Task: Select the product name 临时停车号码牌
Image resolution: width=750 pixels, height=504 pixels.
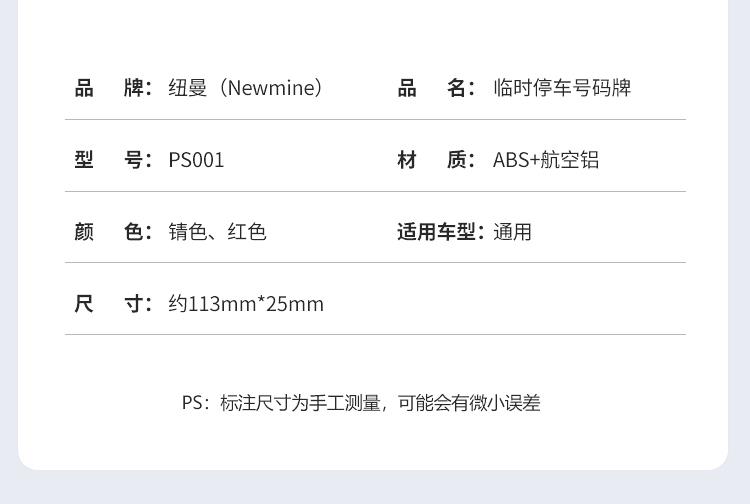Action: (562, 88)
